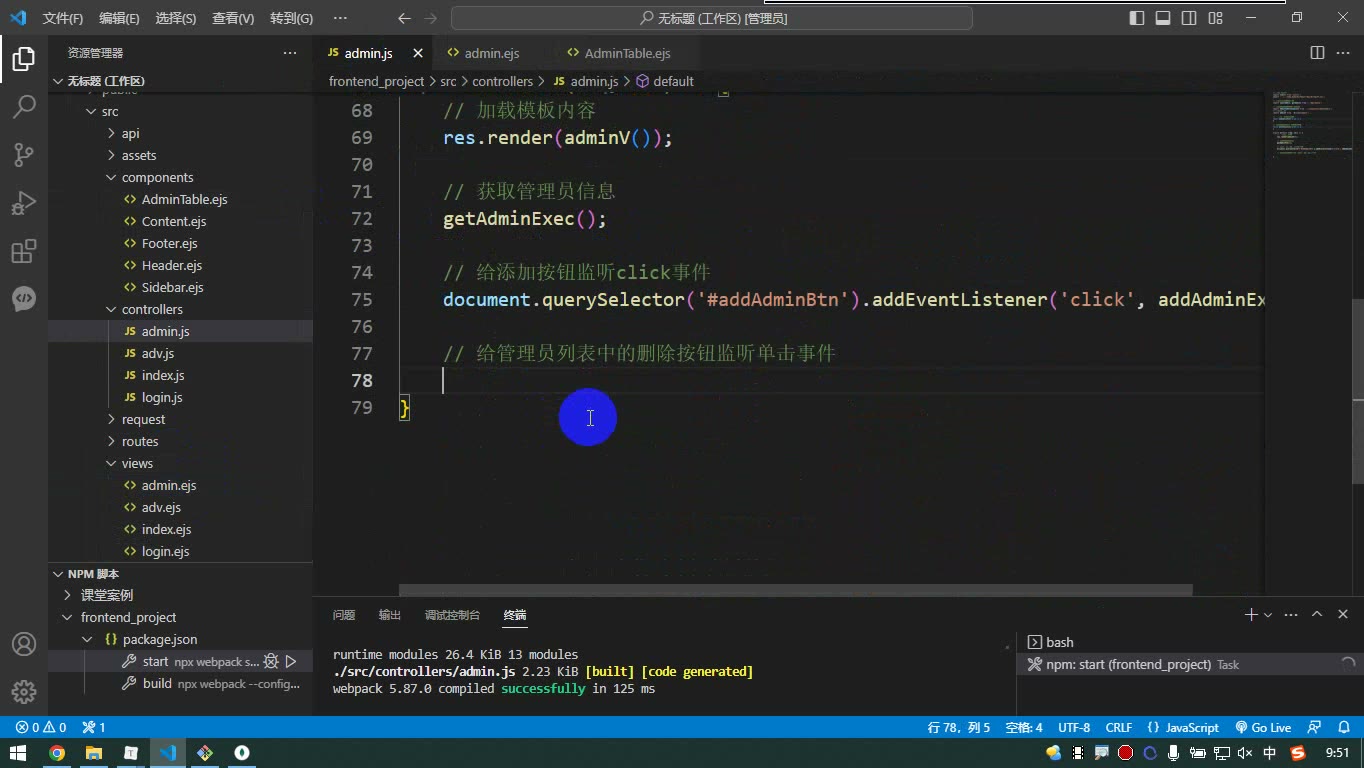Click the title bar workspace search box
Screen dimensions: 1364x768
712,18
